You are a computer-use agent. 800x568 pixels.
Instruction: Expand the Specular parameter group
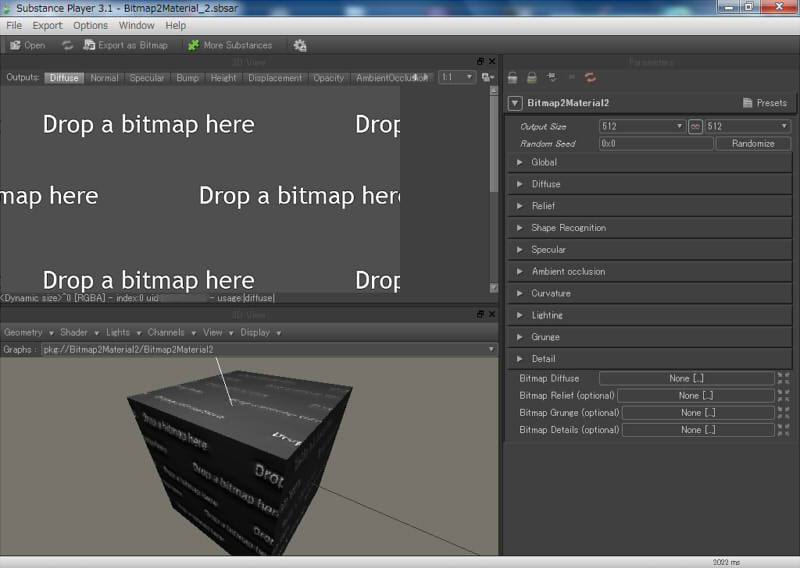pyautogui.click(x=649, y=250)
